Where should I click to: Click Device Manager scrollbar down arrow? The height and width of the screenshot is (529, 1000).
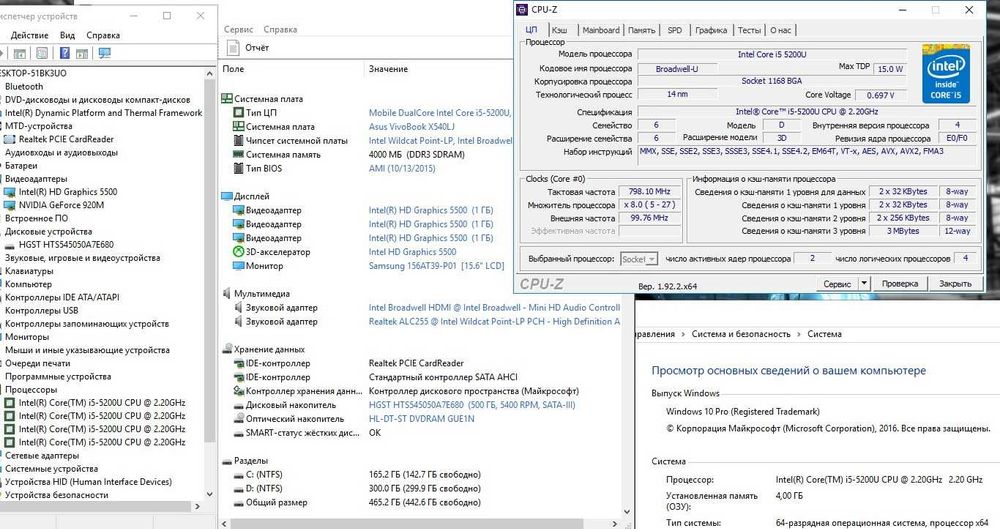pos(209,494)
